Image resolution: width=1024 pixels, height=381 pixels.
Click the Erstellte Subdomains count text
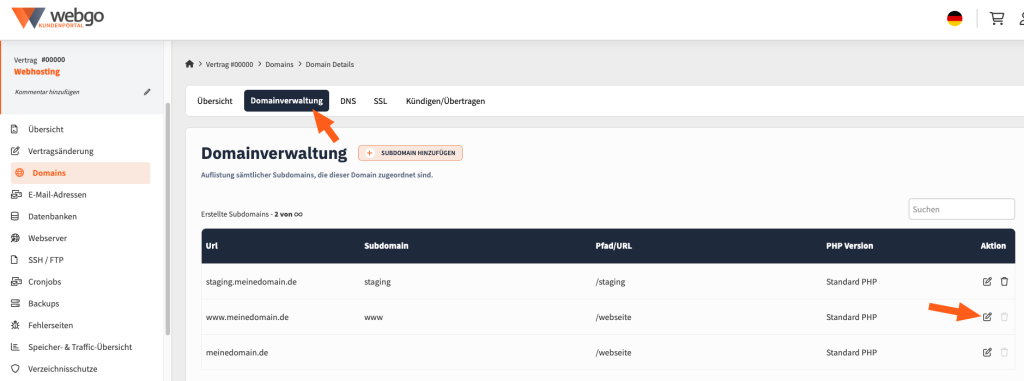tap(252, 214)
